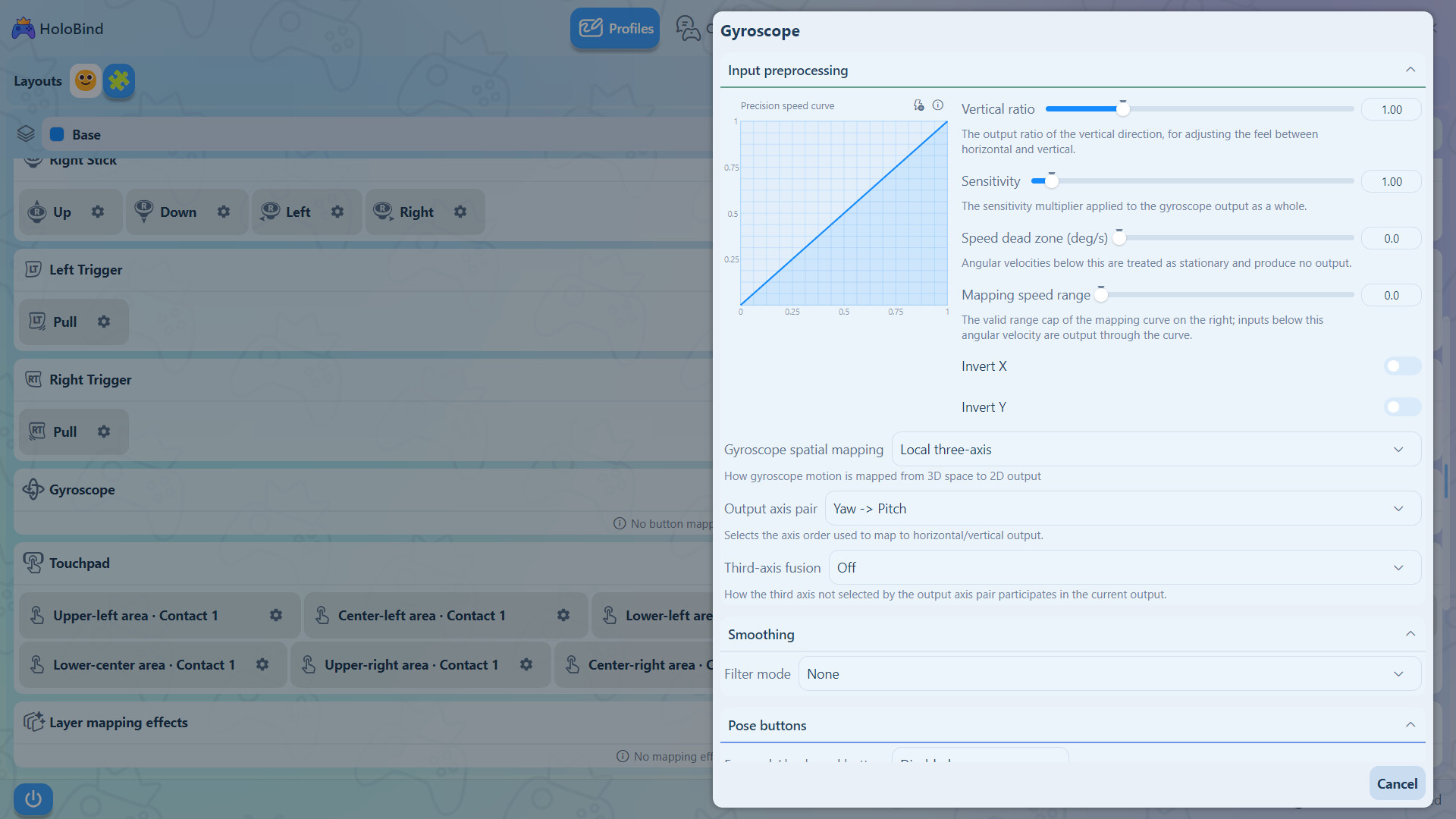Toggle the Invert Y switch
The width and height of the screenshot is (1456, 819).
(x=1402, y=407)
